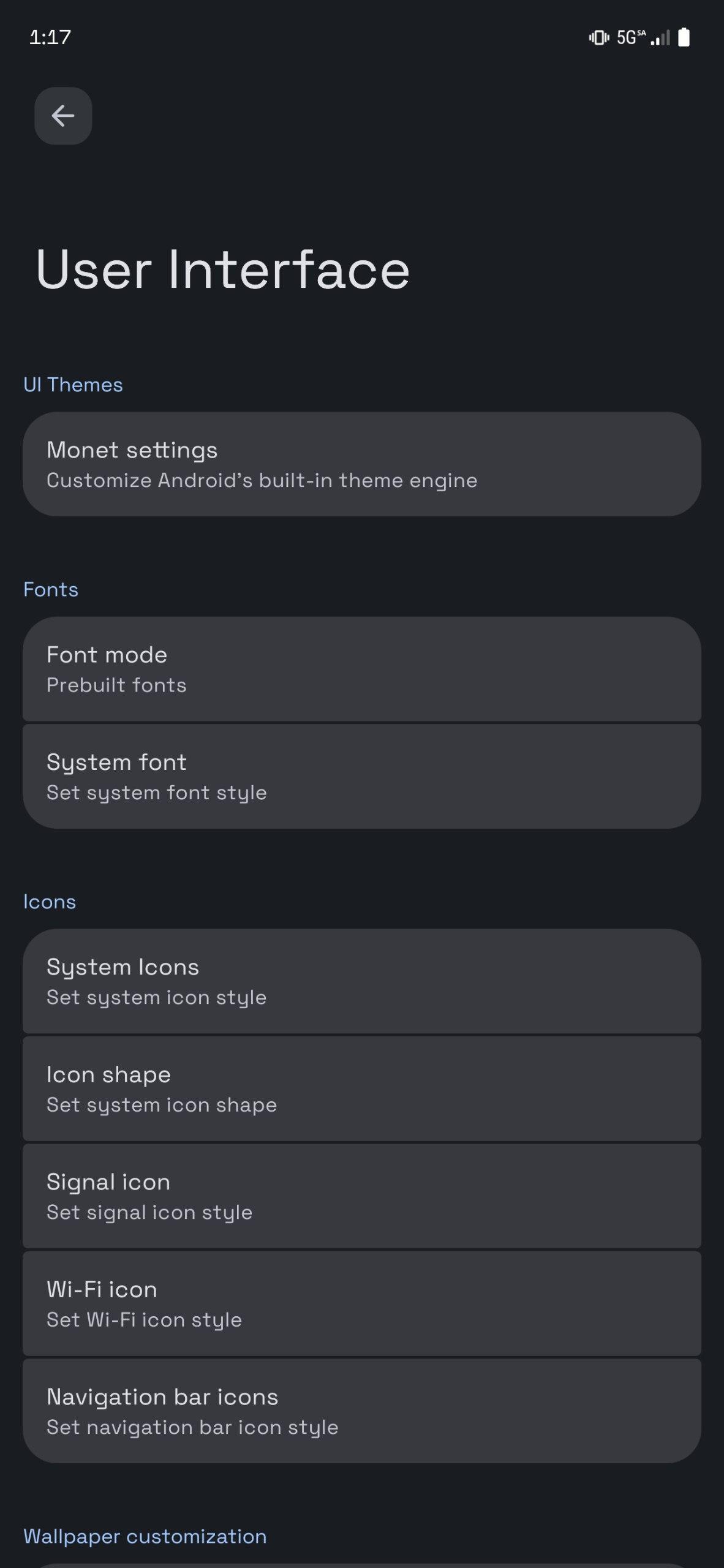Screen dimensions: 724x1568
Task: Tap the "Prebuilt fonts" current value text
Action: [116, 685]
